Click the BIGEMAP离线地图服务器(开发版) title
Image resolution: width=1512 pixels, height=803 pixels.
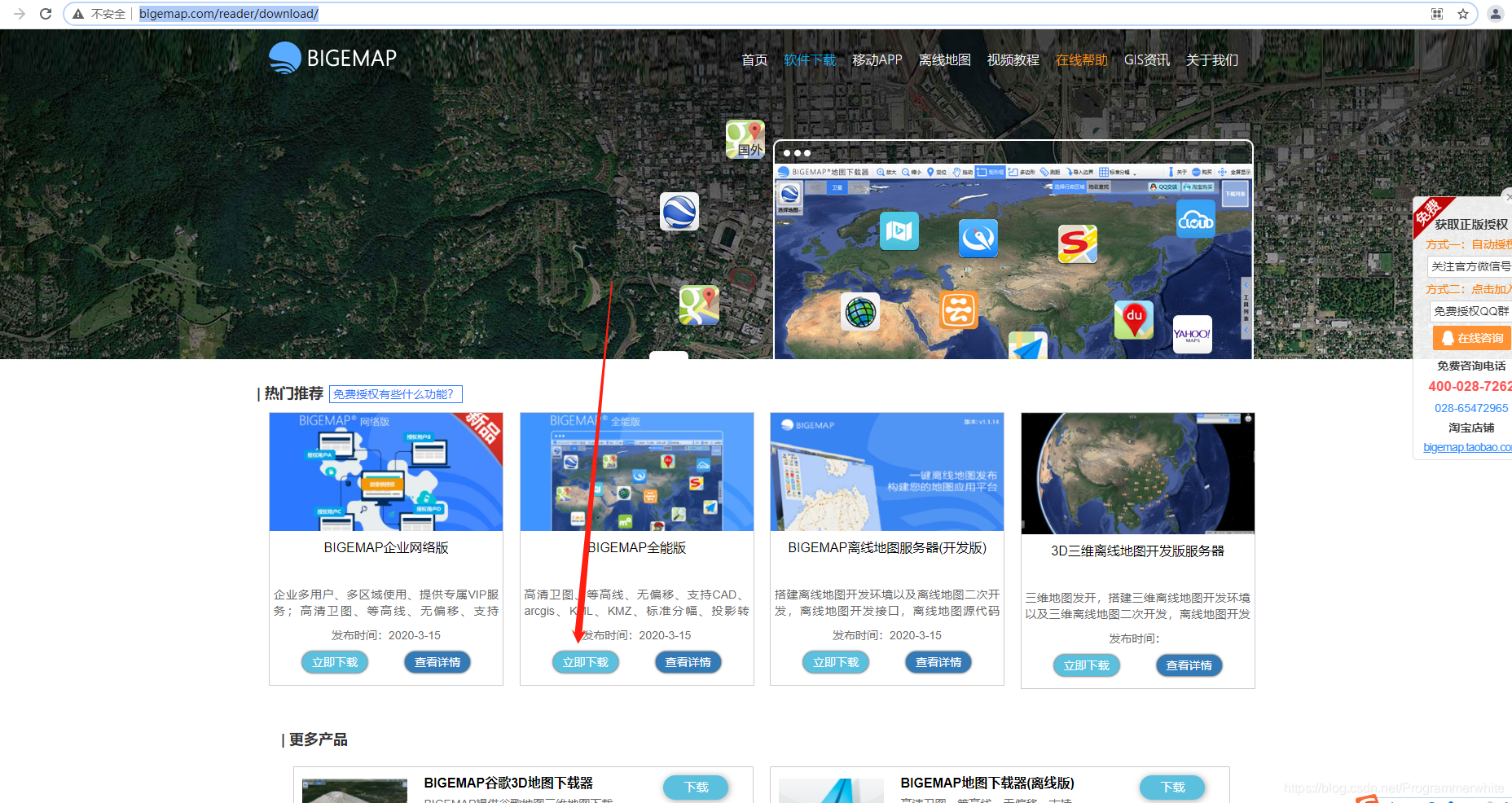(887, 548)
